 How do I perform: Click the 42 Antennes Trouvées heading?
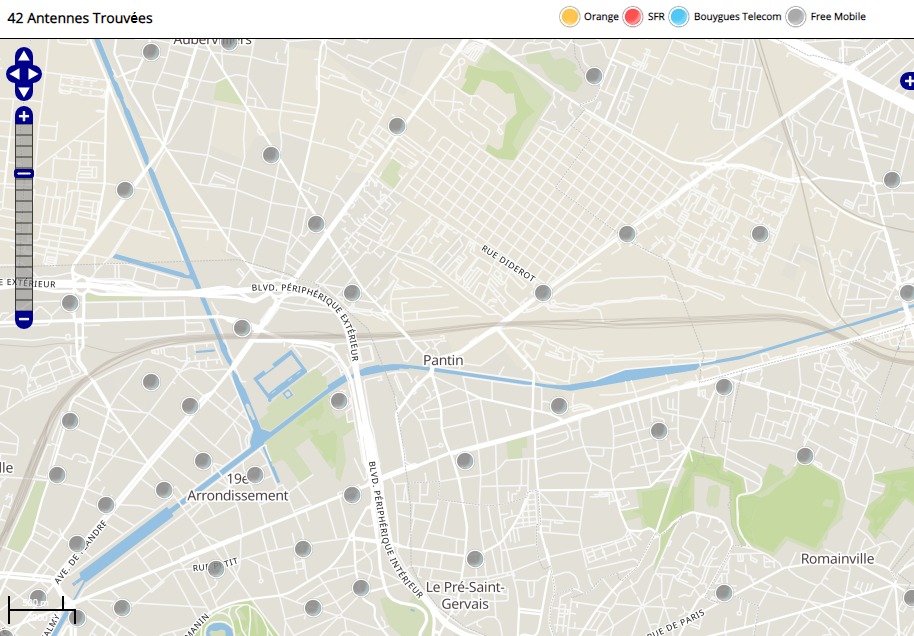click(80, 17)
